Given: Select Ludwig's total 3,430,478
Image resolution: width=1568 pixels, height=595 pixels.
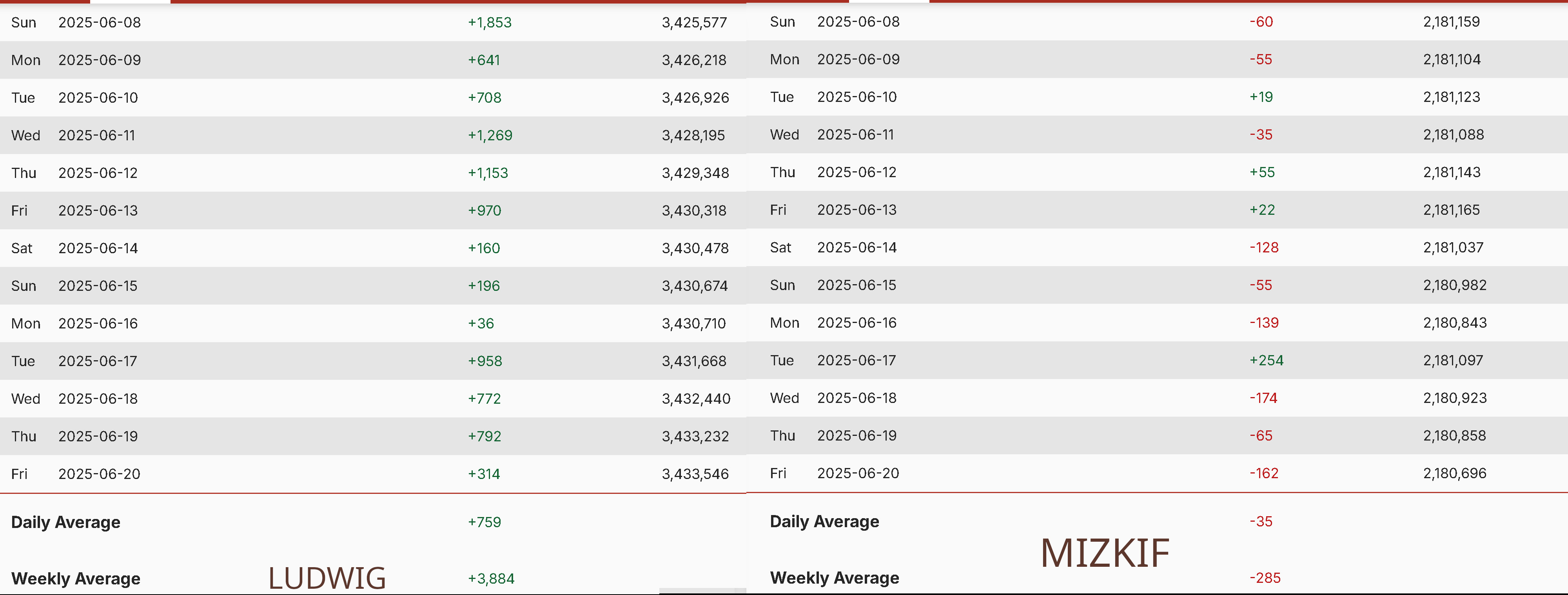Looking at the screenshot, I should pos(696,249).
